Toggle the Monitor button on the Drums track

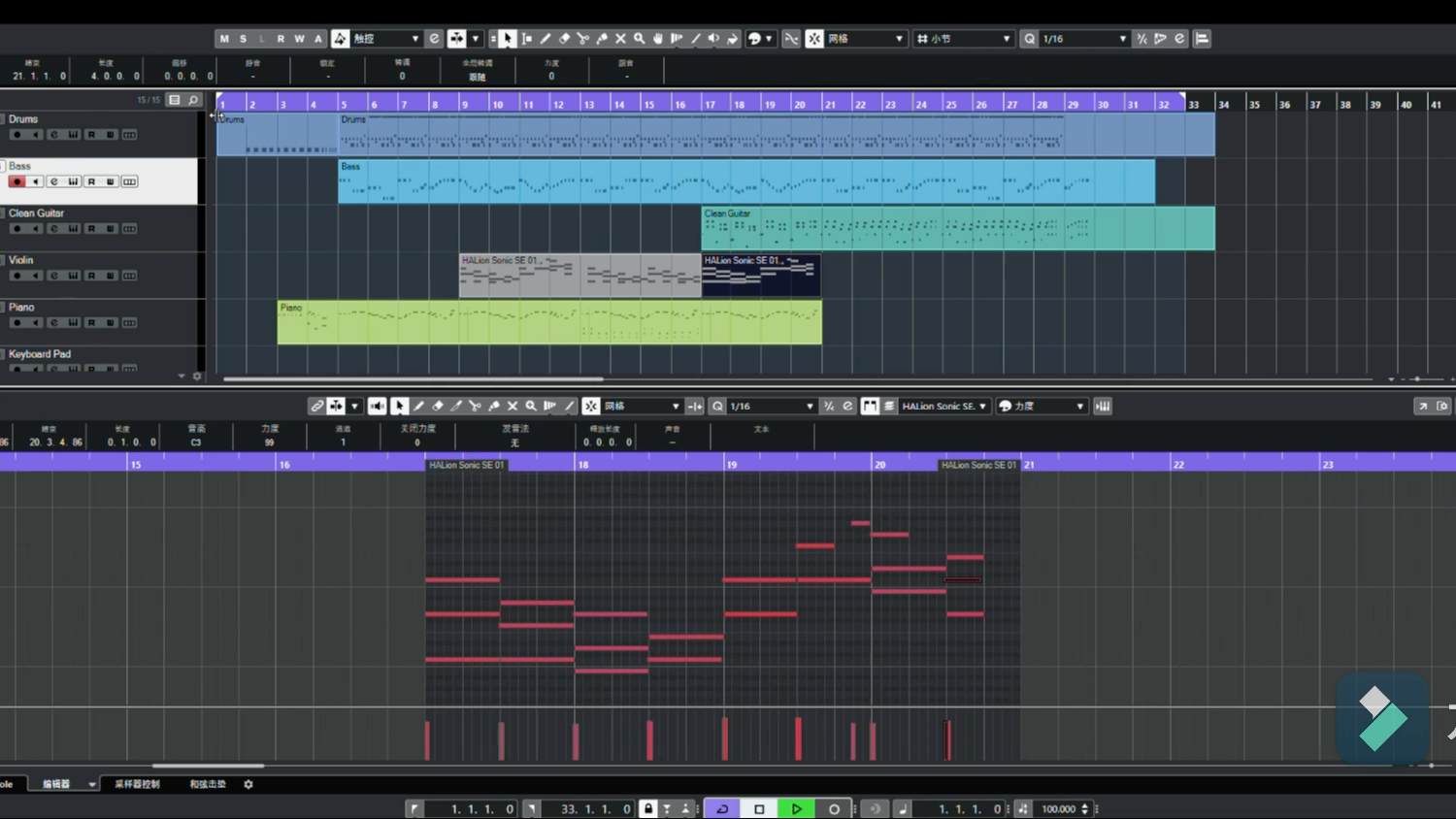[36, 134]
